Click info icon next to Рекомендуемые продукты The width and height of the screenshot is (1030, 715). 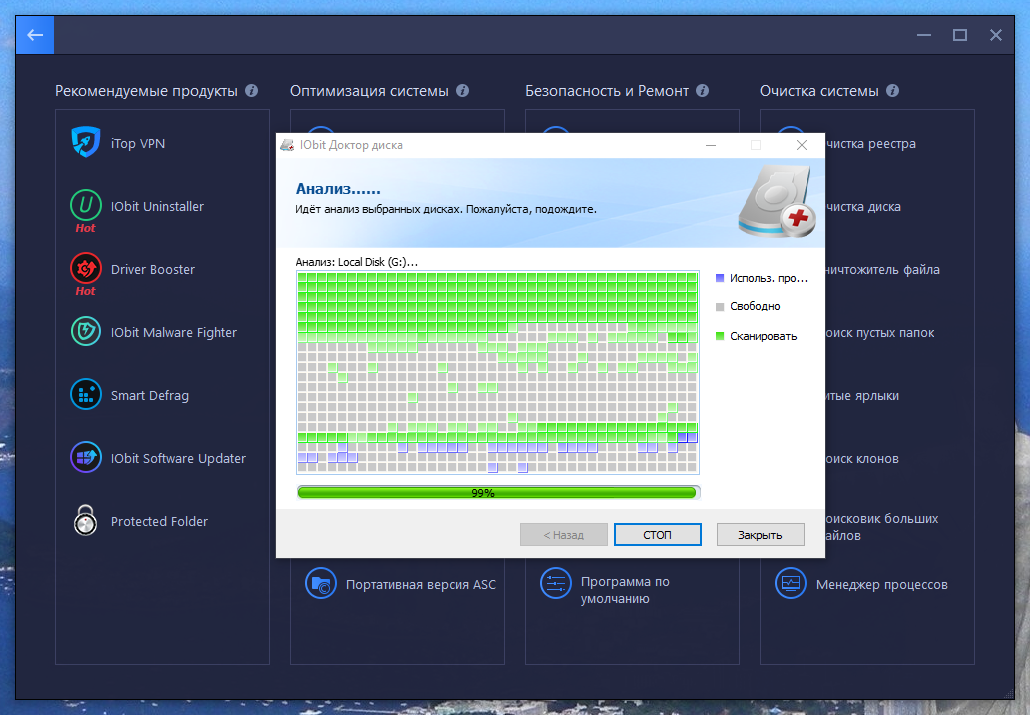(x=251, y=91)
